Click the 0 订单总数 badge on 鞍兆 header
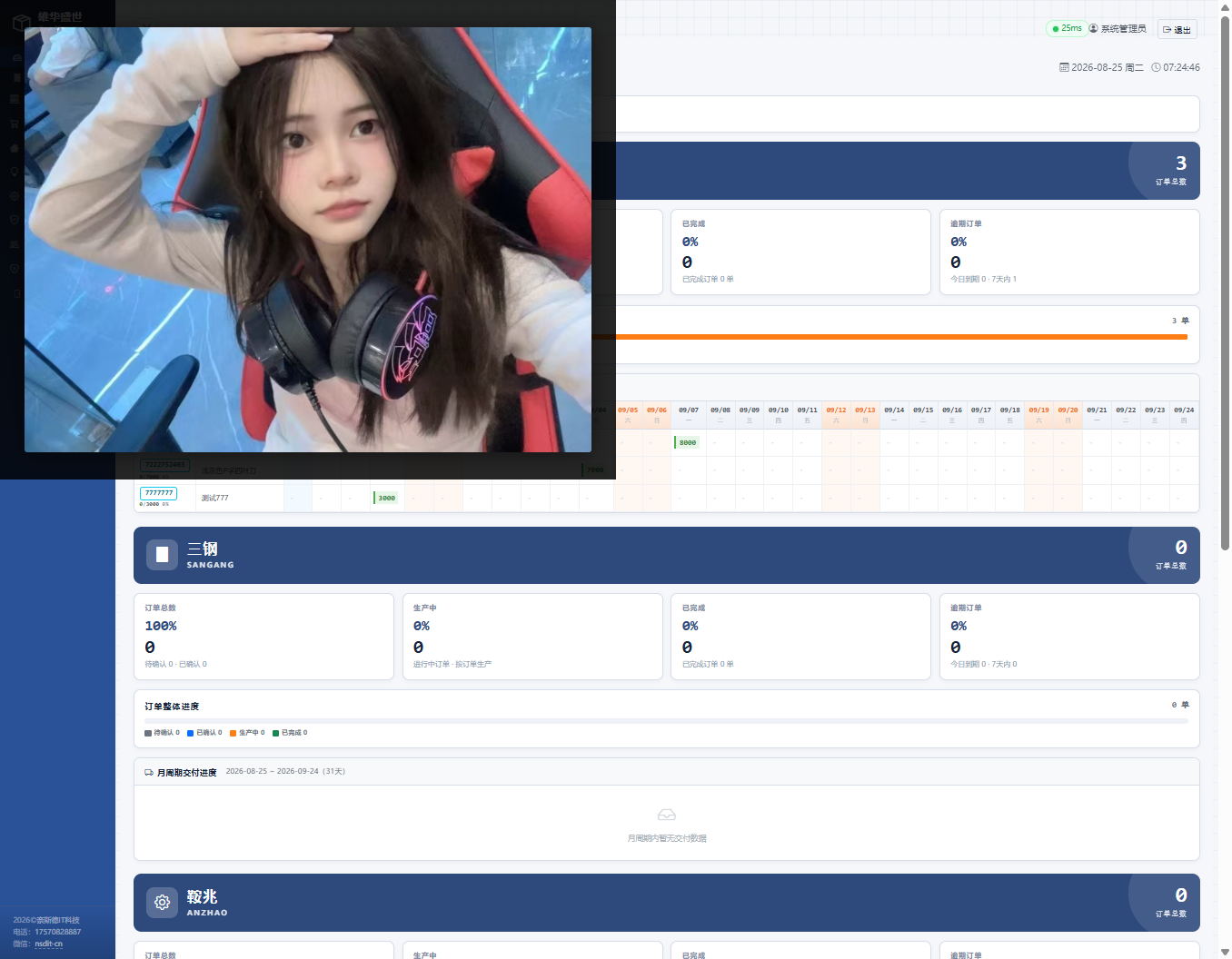The width and height of the screenshot is (1232, 959). tap(1172, 903)
